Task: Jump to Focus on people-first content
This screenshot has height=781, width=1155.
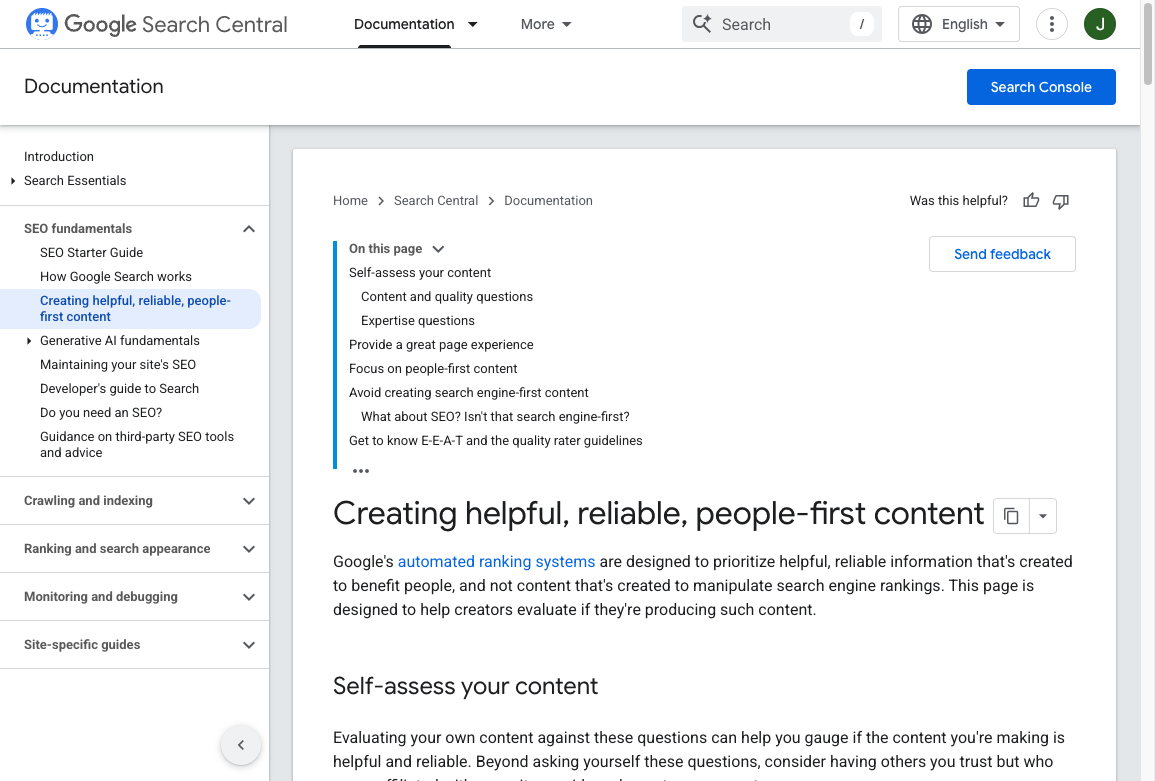Action: 433,368
